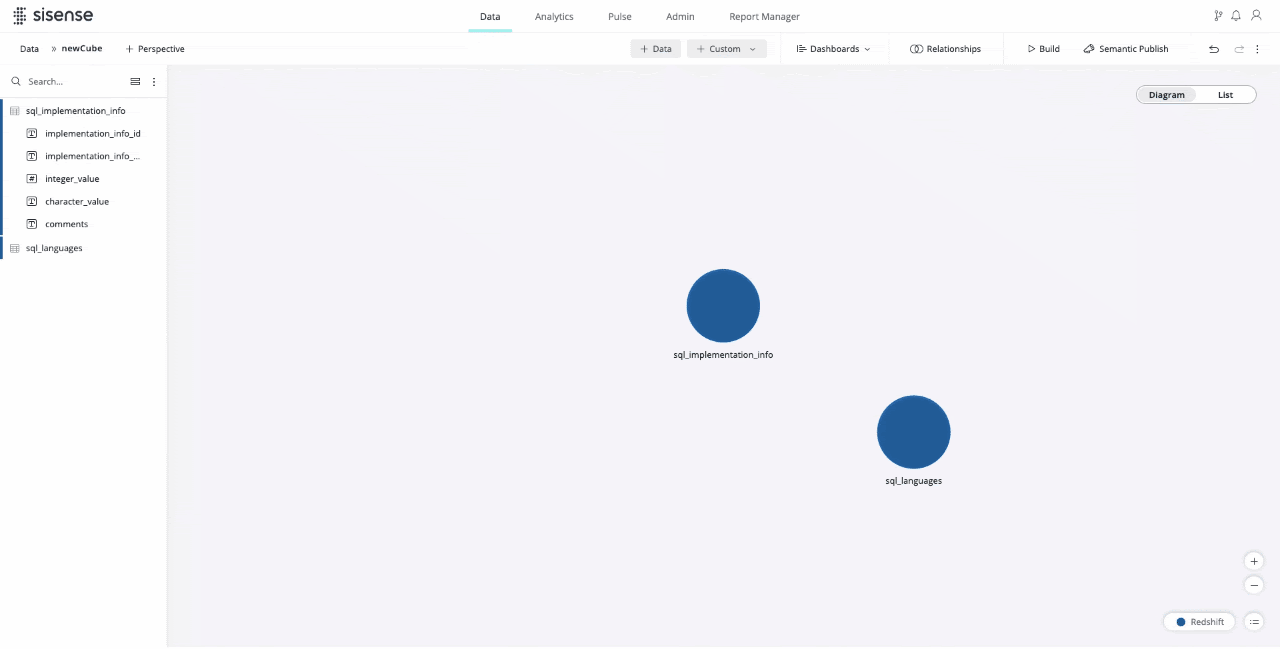Viewport: 1280px width, 649px height.
Task: Zoom out the diagram with minus button
Action: [x=1254, y=585]
